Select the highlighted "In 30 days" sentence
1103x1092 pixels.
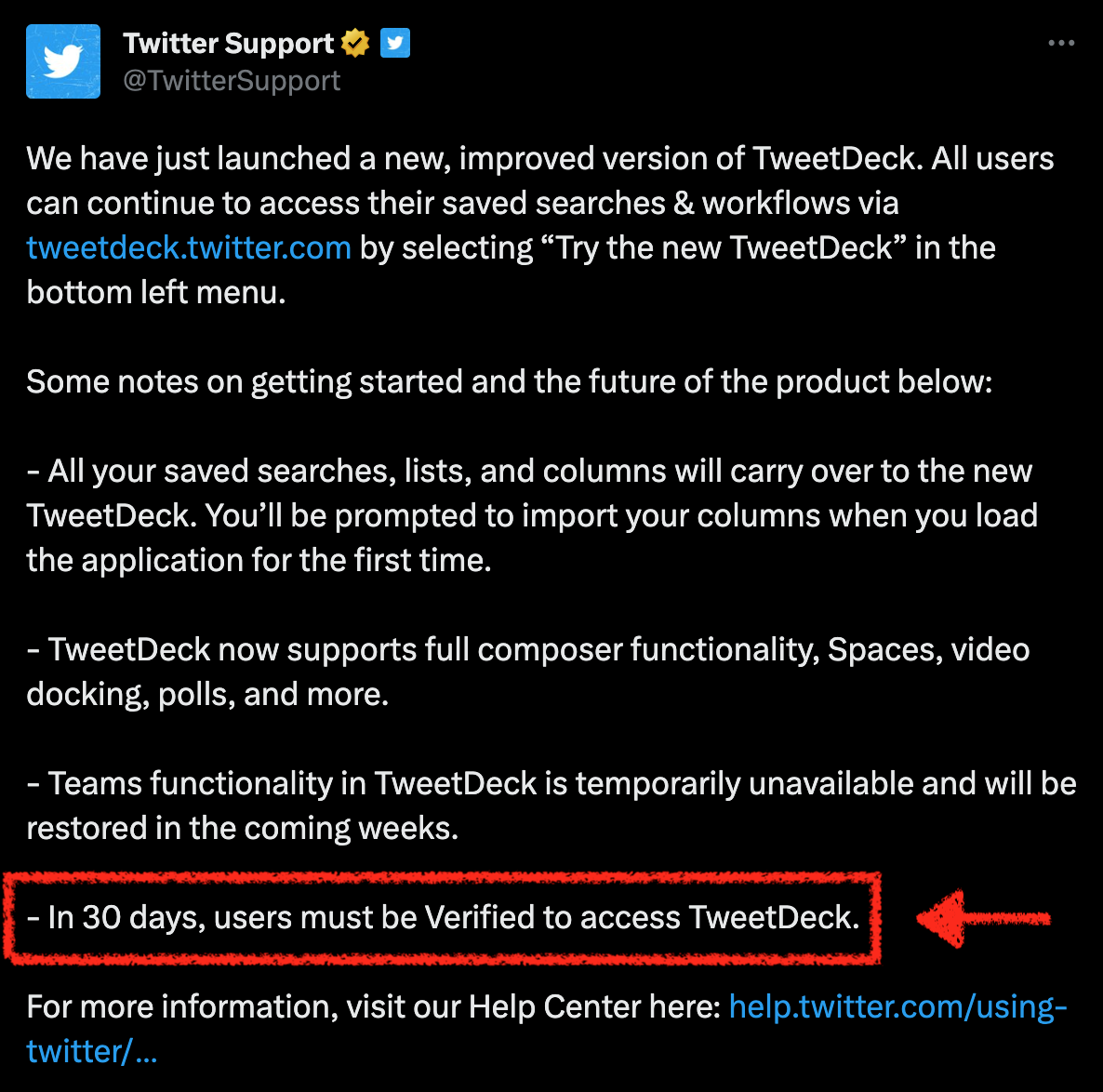444,917
